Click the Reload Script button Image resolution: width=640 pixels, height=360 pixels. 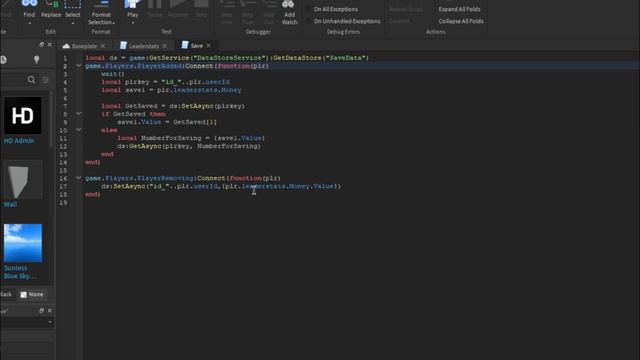tap(406, 9)
